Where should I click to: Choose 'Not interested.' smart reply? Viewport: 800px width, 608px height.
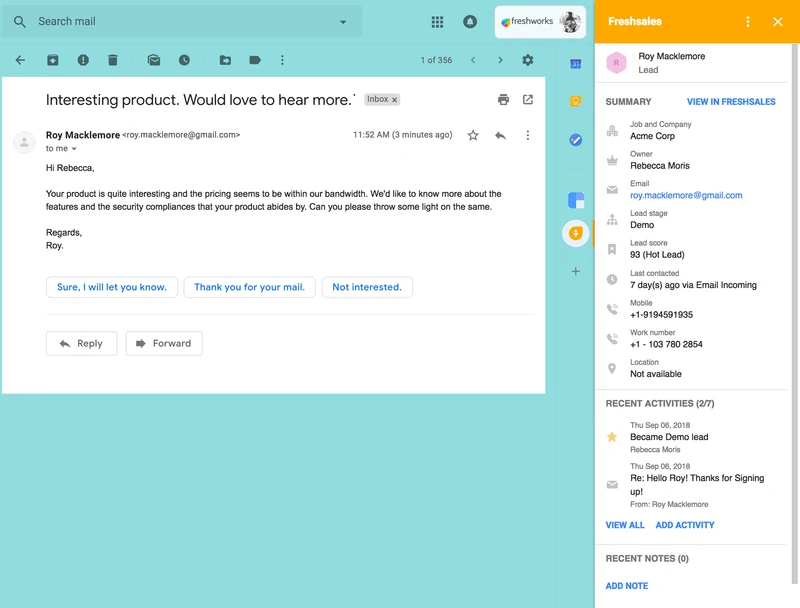367,287
